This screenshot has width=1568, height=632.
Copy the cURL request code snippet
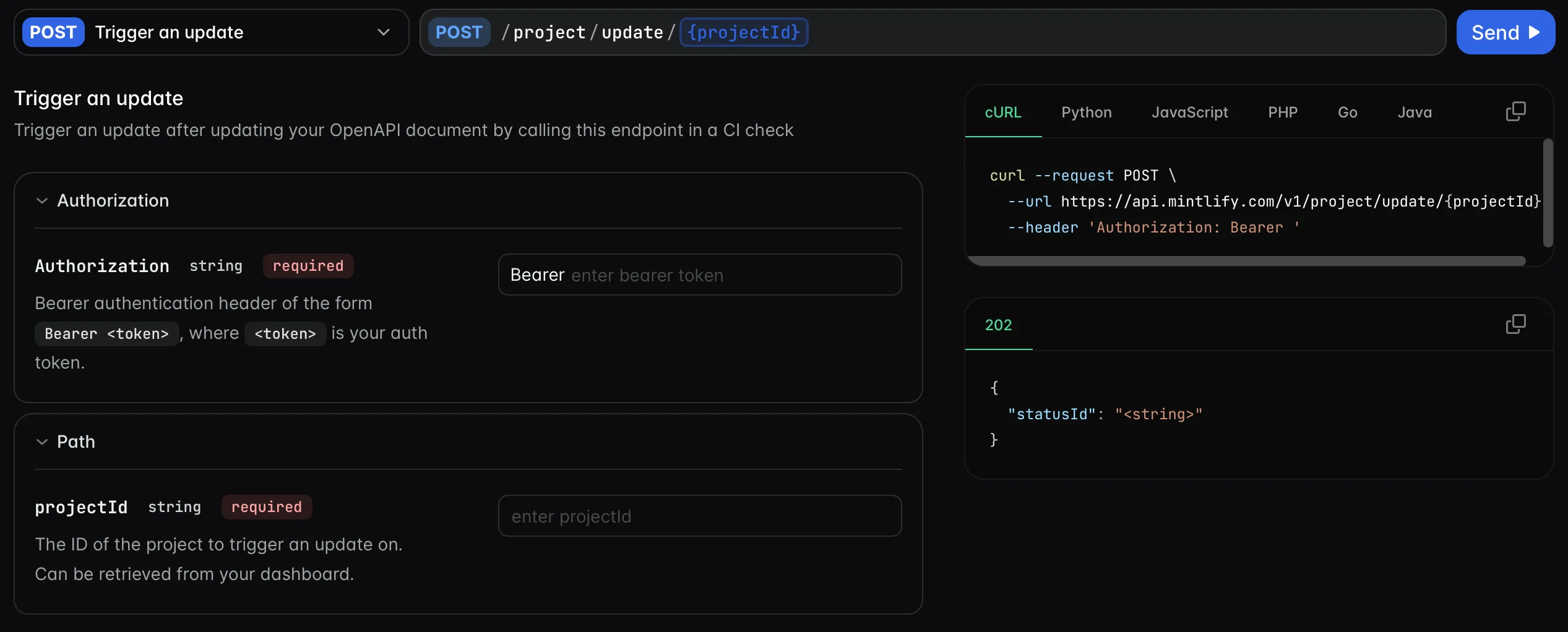(1515, 111)
